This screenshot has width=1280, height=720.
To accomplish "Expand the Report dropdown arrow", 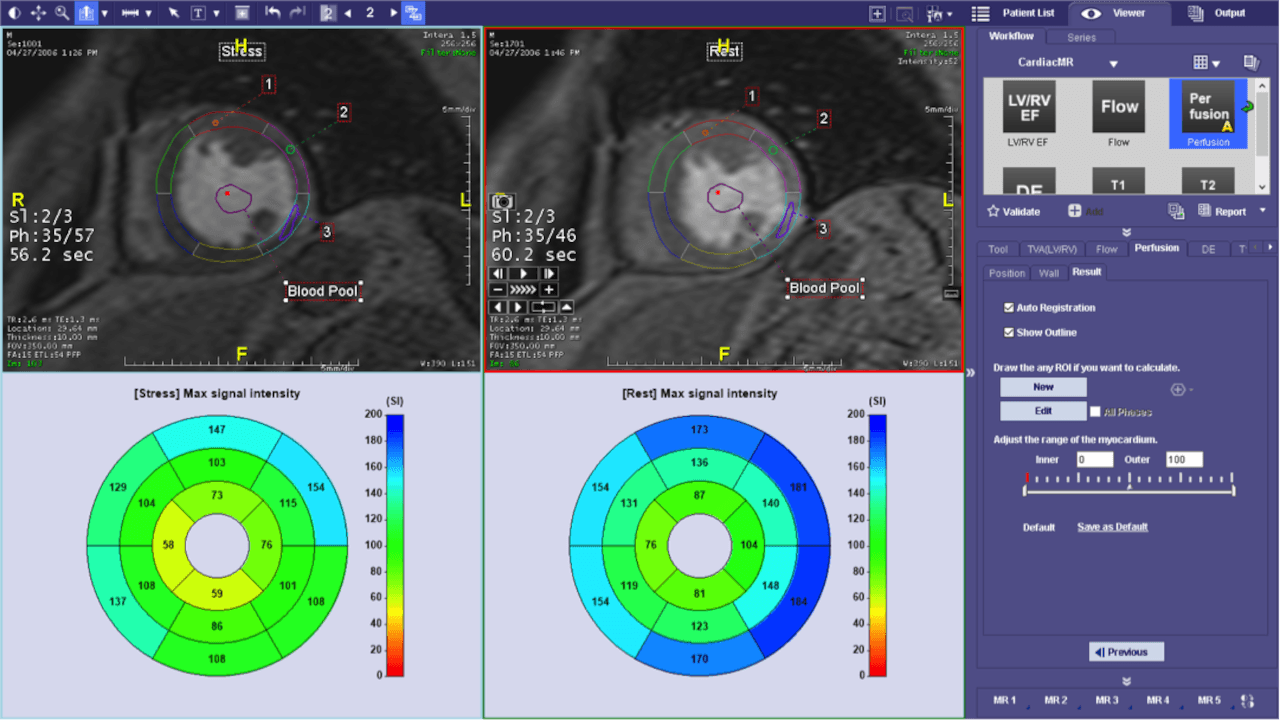I will click(x=1262, y=211).
